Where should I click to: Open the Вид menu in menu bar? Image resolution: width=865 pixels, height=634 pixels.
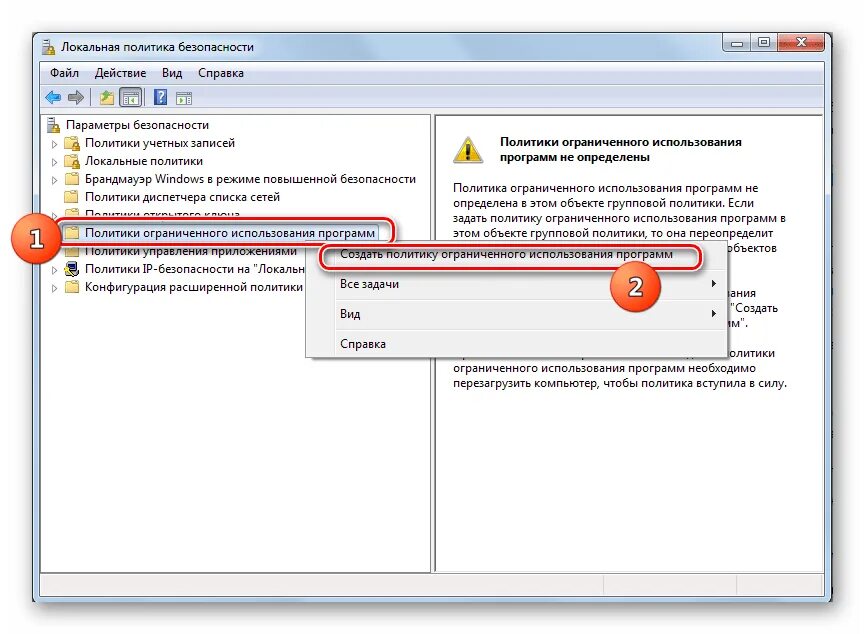click(172, 73)
